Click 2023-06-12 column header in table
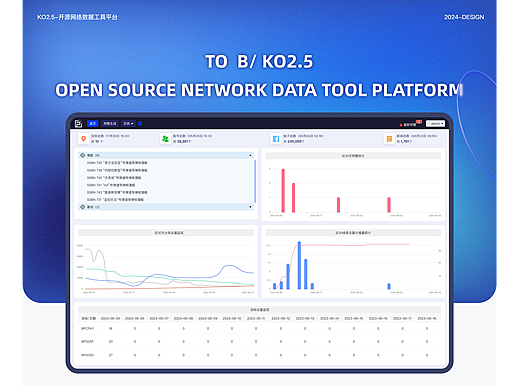This screenshot has height=390, width=520. (281, 319)
